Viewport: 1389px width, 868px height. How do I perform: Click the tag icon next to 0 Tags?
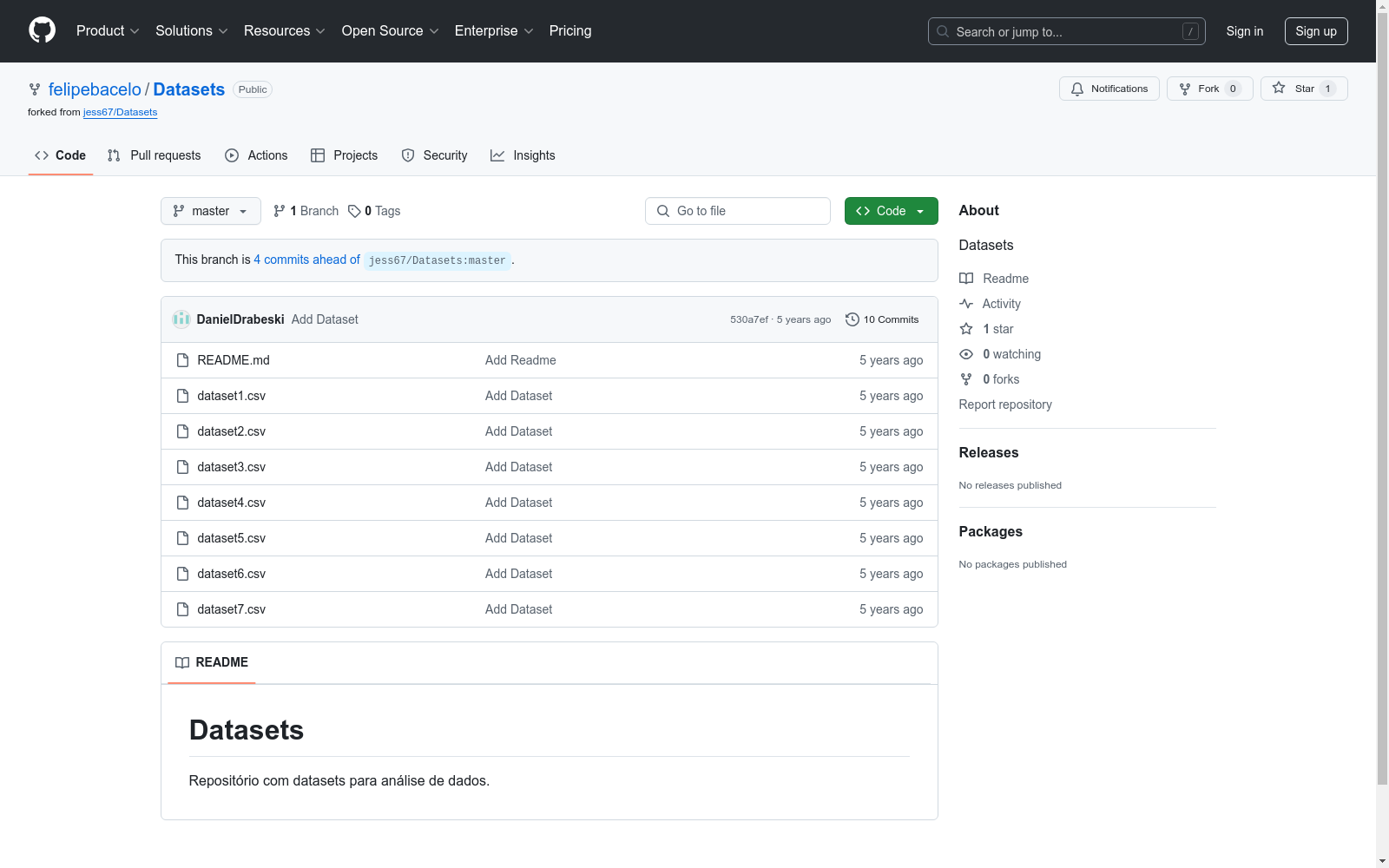click(x=354, y=211)
